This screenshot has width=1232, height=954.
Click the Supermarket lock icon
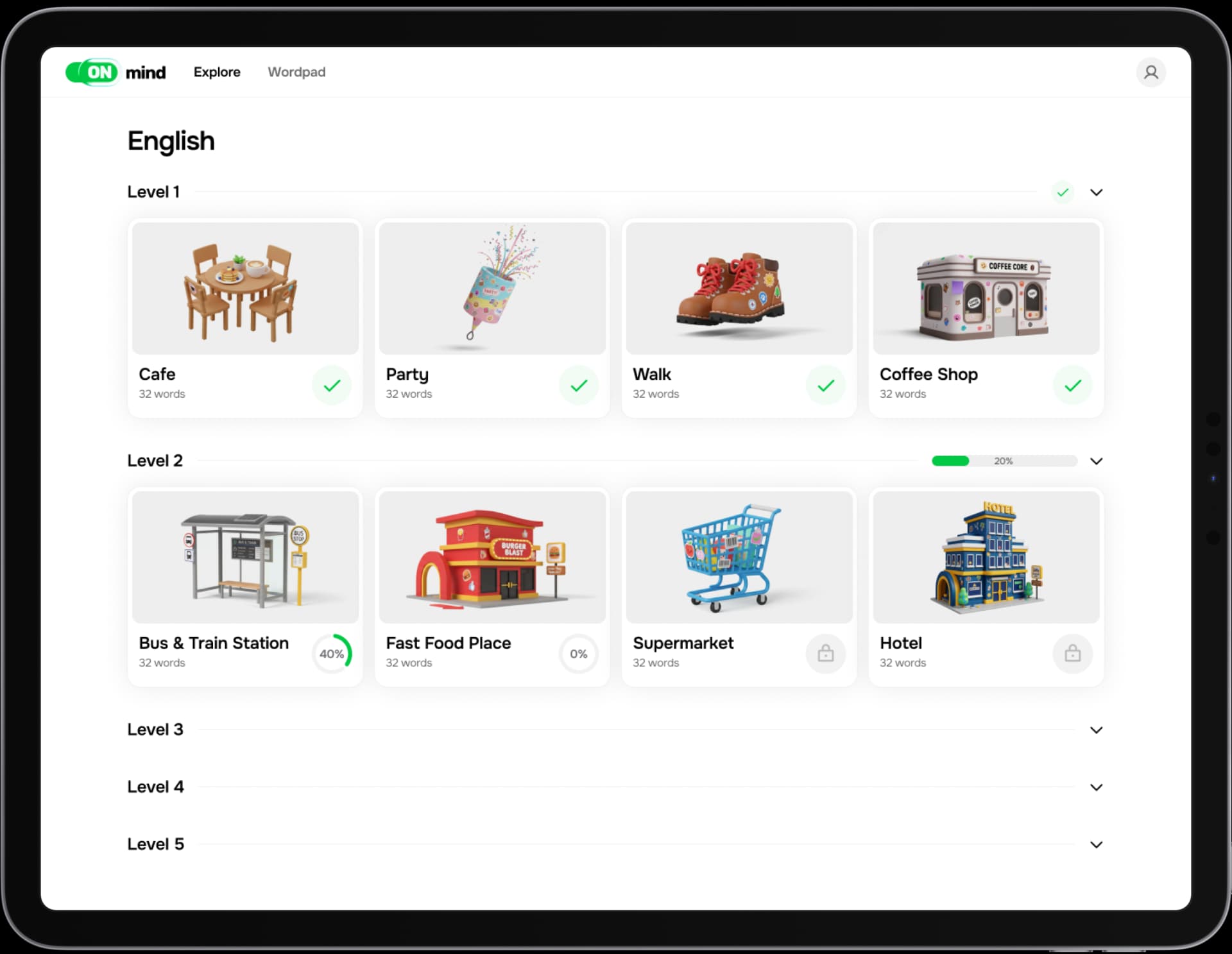(x=825, y=653)
